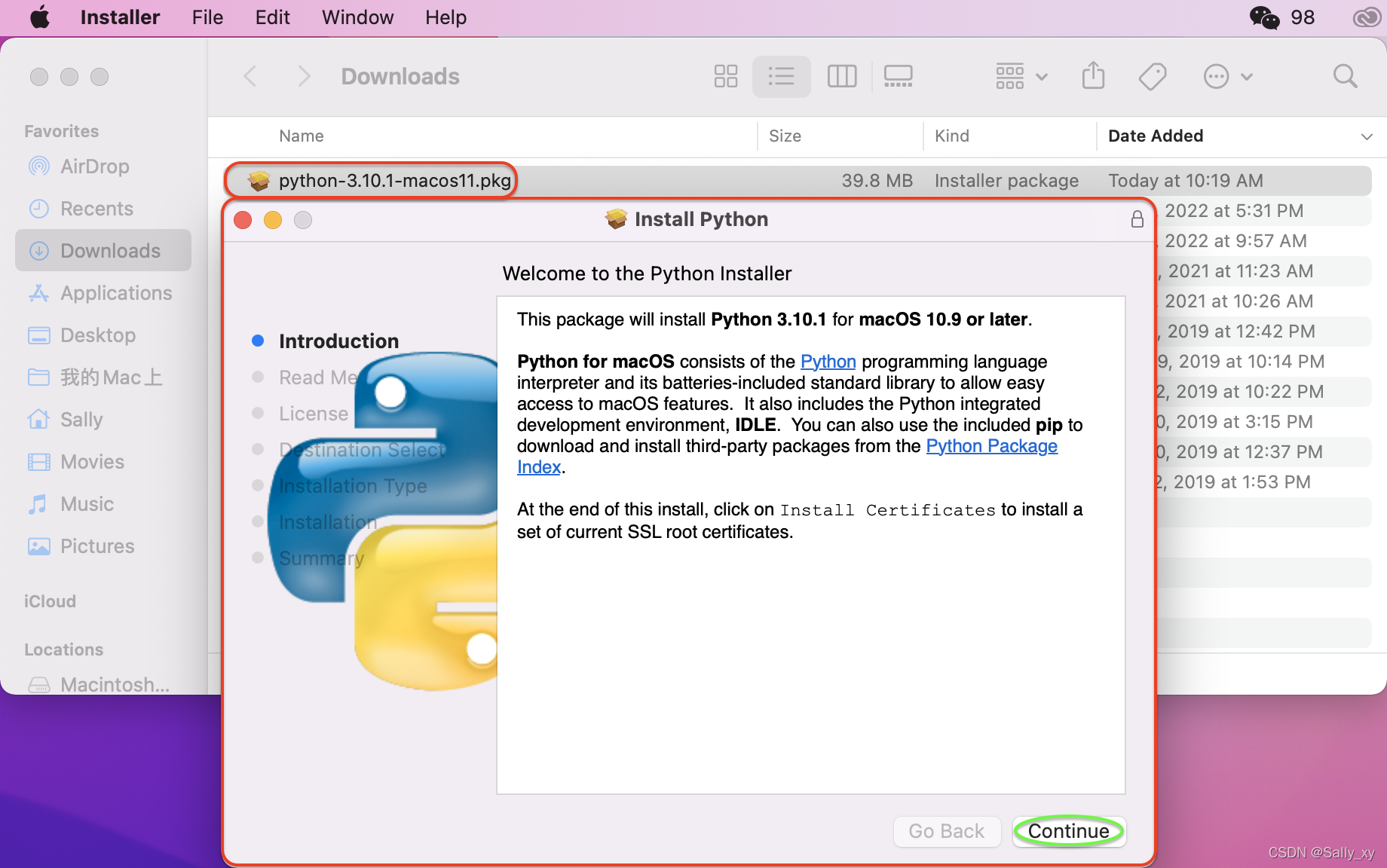Open the Finder more actions menu
Screen dimensions: 1387x868
tap(1227, 76)
